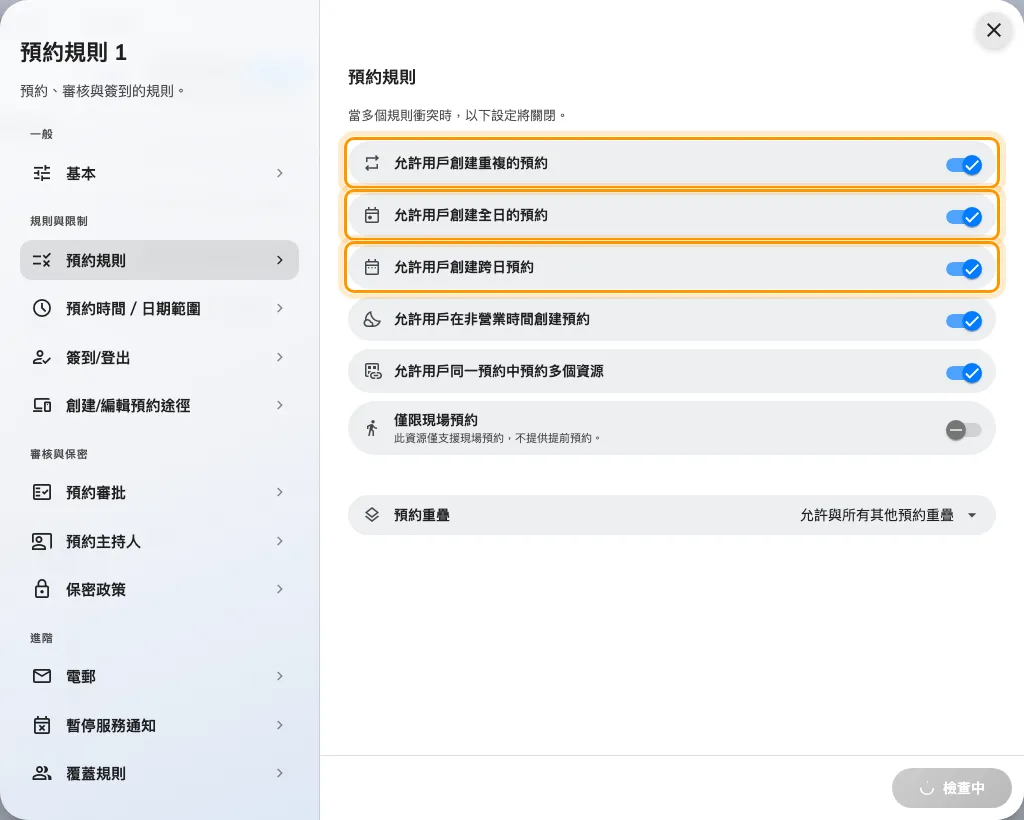1024x820 pixels.
Task: Click the chevron beside 預約審批
Action: (x=280, y=492)
